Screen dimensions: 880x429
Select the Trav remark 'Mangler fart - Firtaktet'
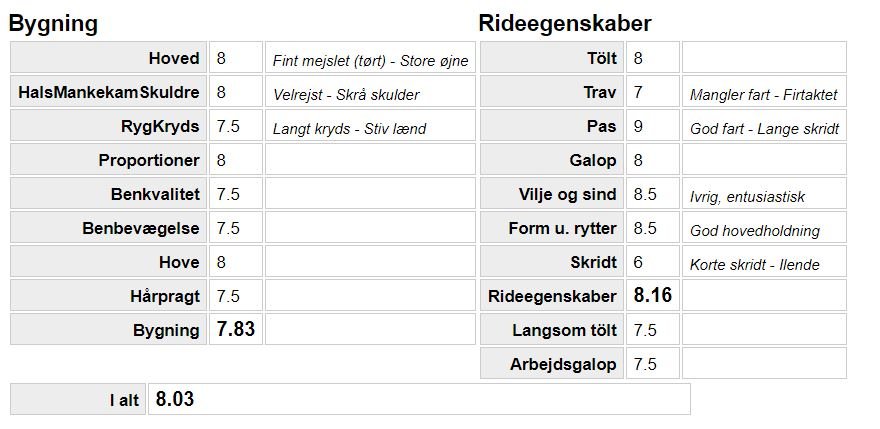pyautogui.click(x=764, y=93)
